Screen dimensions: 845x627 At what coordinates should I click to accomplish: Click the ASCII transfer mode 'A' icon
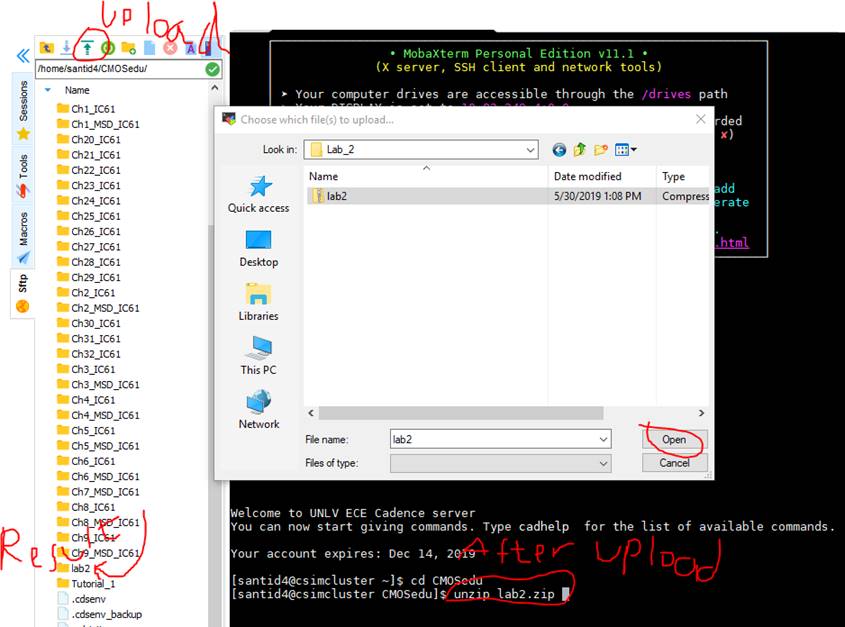click(x=190, y=49)
